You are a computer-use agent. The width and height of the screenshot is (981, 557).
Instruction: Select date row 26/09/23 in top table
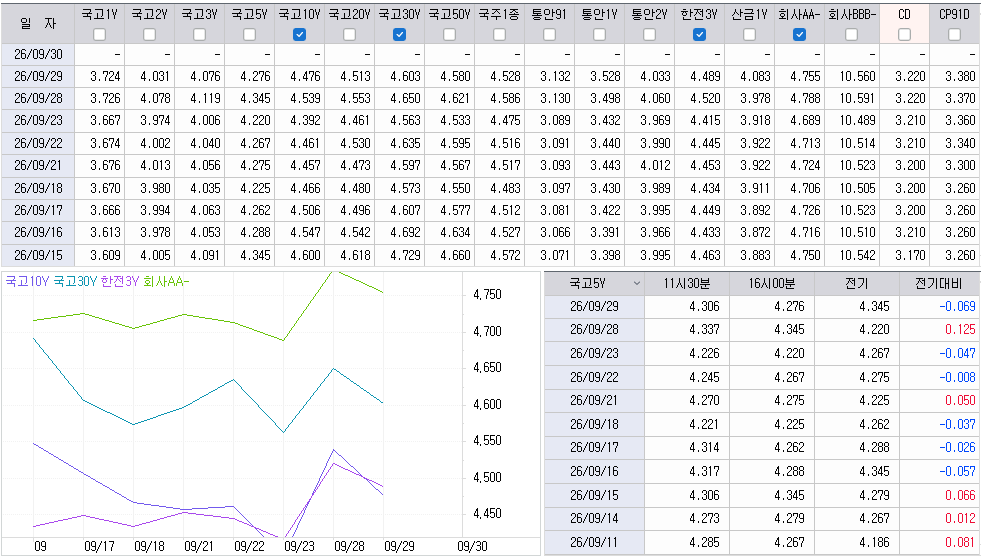click(38, 120)
